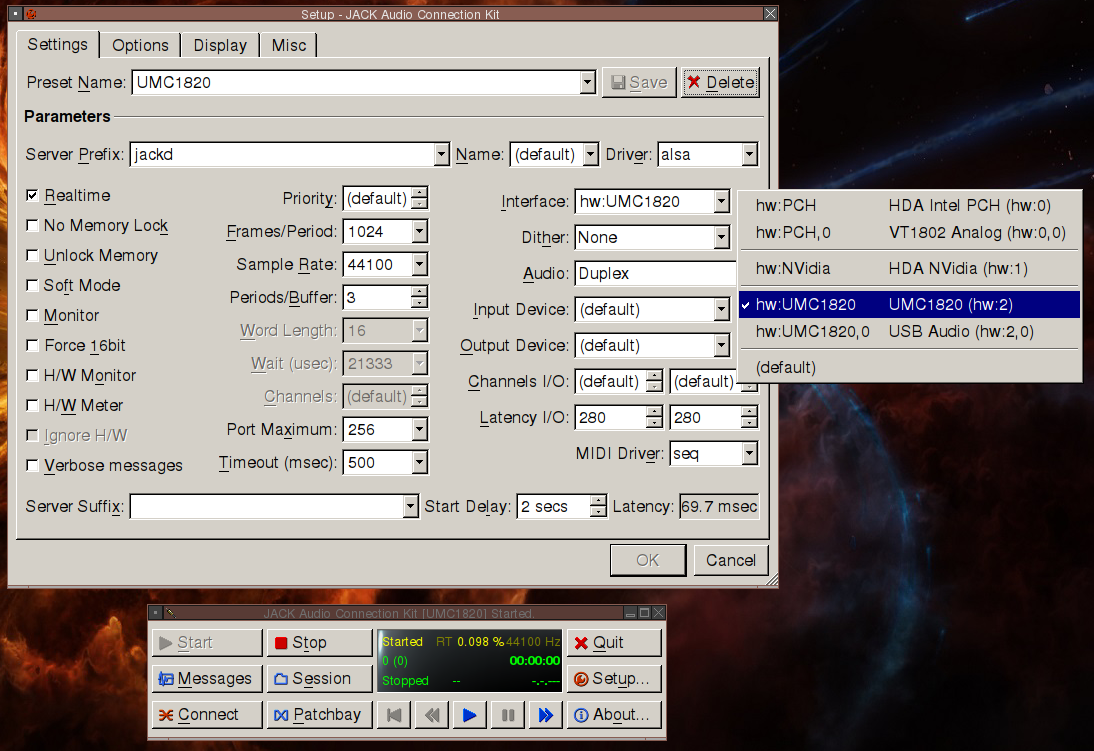Pause the transport
Viewport: 1094px width, 751px height.
[x=507, y=715]
